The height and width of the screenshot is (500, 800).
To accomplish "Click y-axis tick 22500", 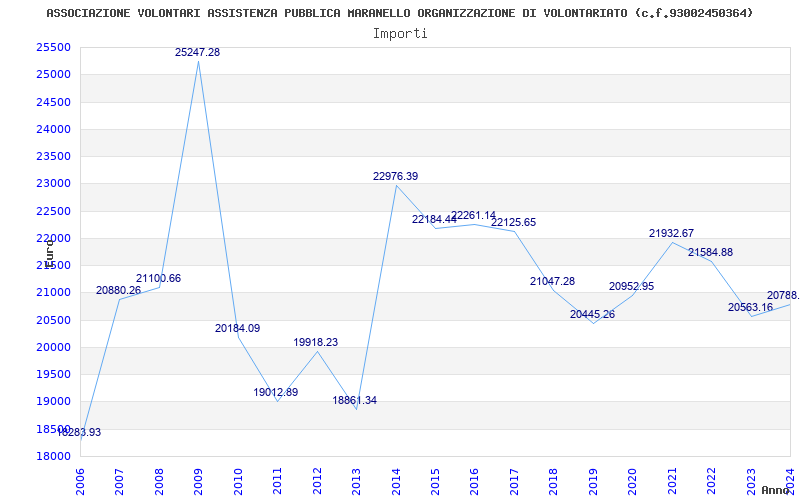I will (53, 211).
